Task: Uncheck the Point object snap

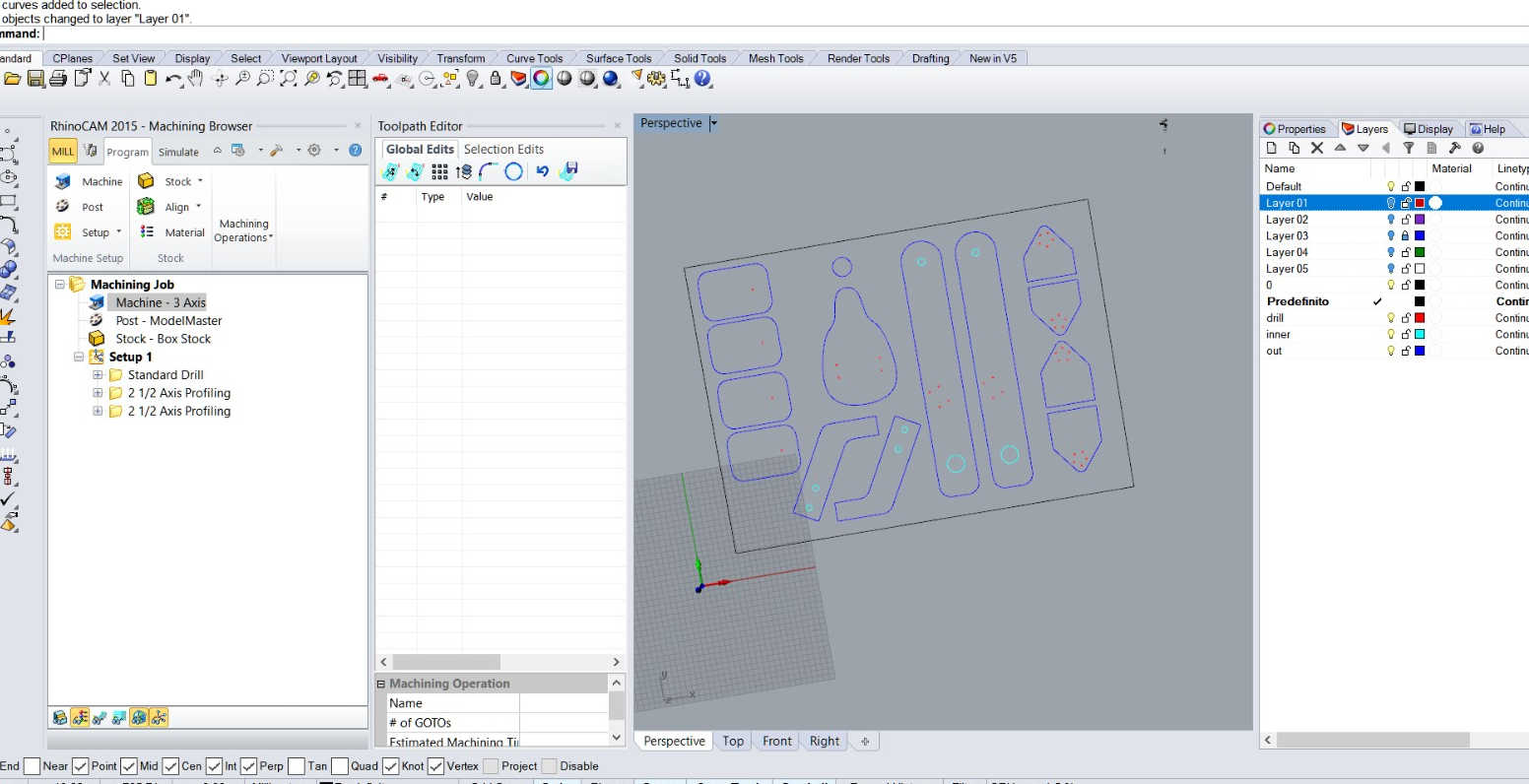Action: [x=81, y=766]
